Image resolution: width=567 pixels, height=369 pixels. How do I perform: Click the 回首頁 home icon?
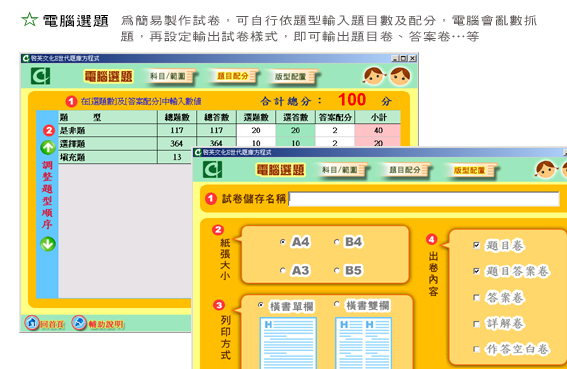(x=32, y=323)
